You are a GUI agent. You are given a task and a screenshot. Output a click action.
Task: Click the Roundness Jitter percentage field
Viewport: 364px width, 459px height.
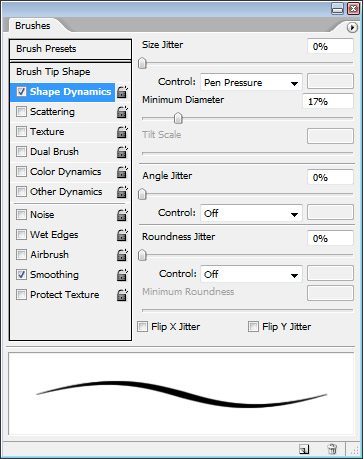pyautogui.click(x=330, y=238)
